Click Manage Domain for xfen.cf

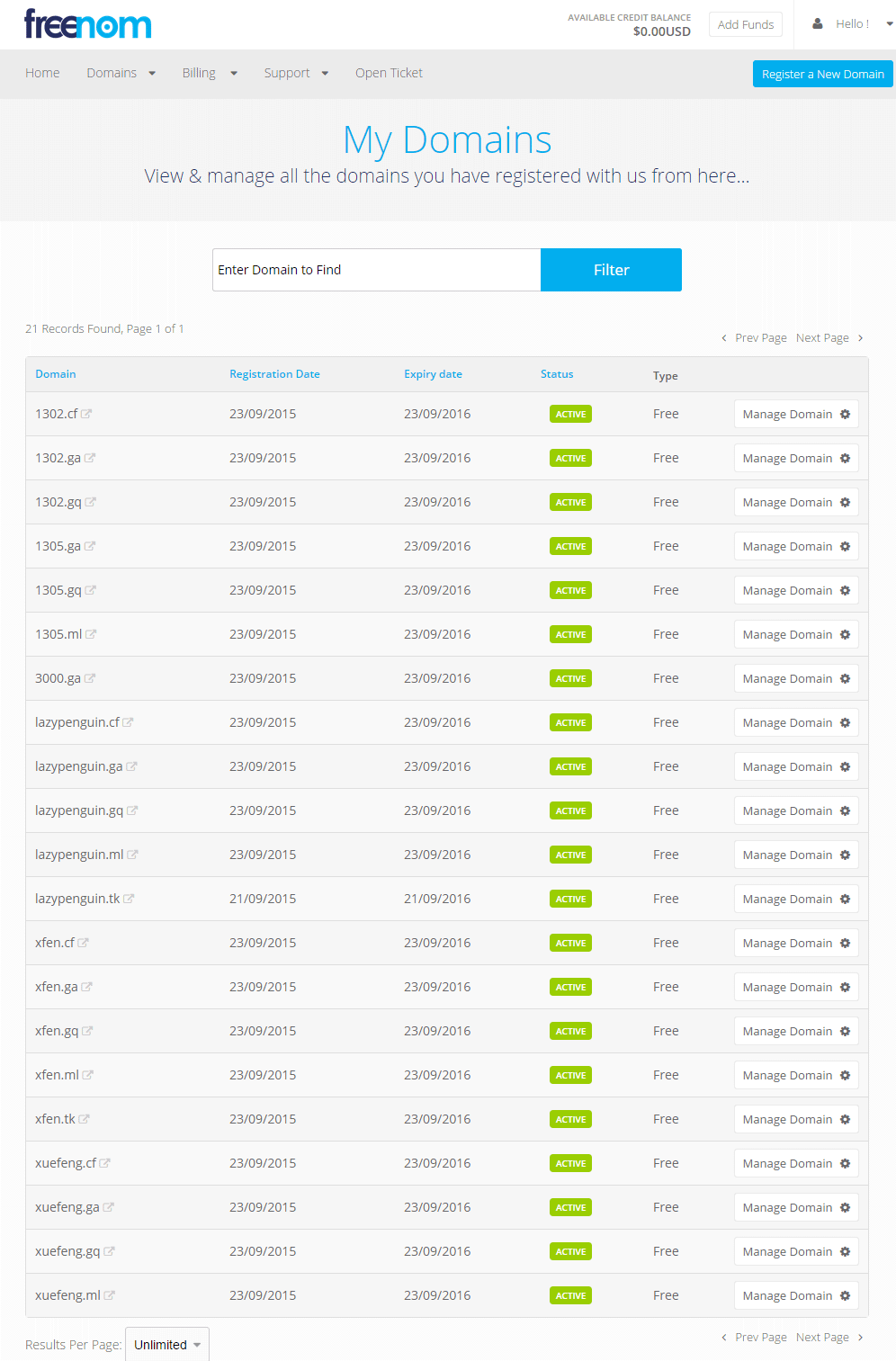(796, 943)
